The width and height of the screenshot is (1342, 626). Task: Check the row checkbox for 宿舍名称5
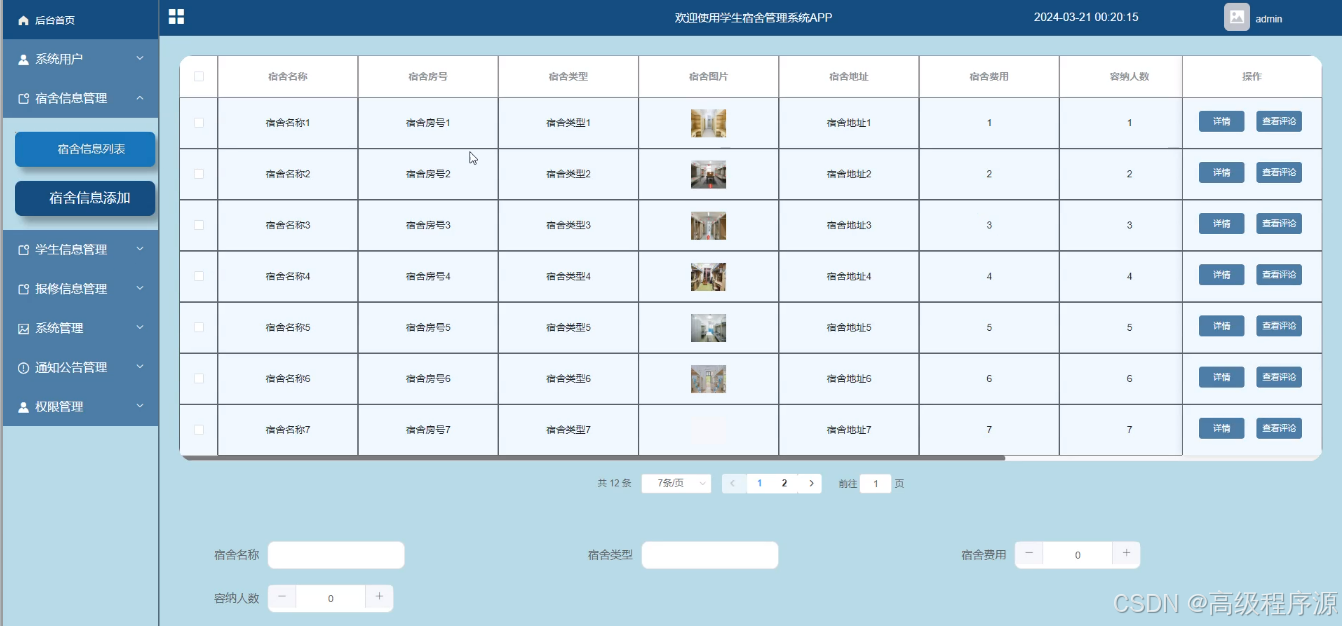[x=199, y=327]
